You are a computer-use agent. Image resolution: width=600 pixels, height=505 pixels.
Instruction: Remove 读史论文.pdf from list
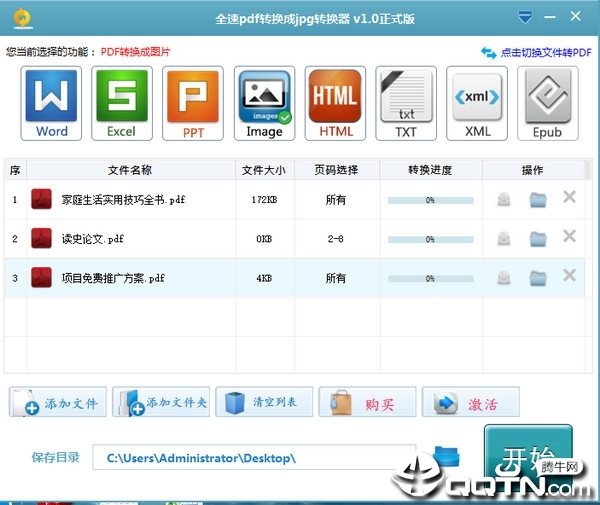(x=569, y=236)
